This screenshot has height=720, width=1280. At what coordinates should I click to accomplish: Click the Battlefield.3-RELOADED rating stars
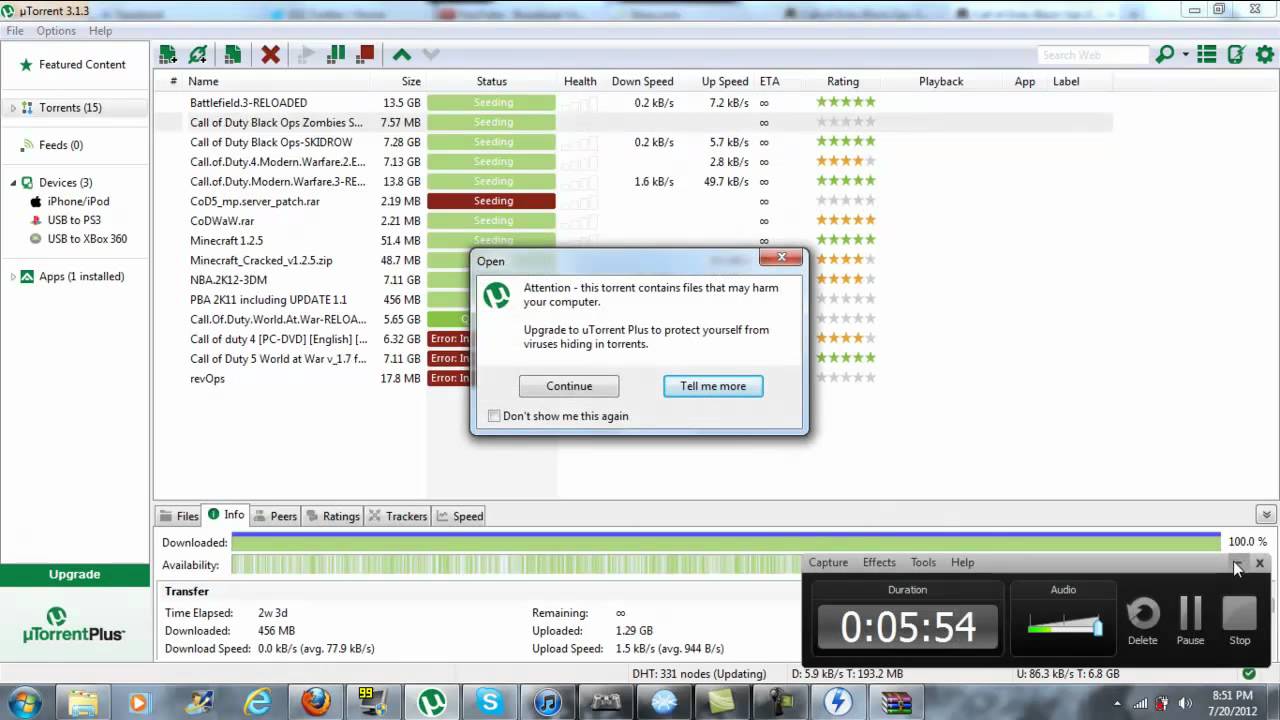[x=846, y=102]
